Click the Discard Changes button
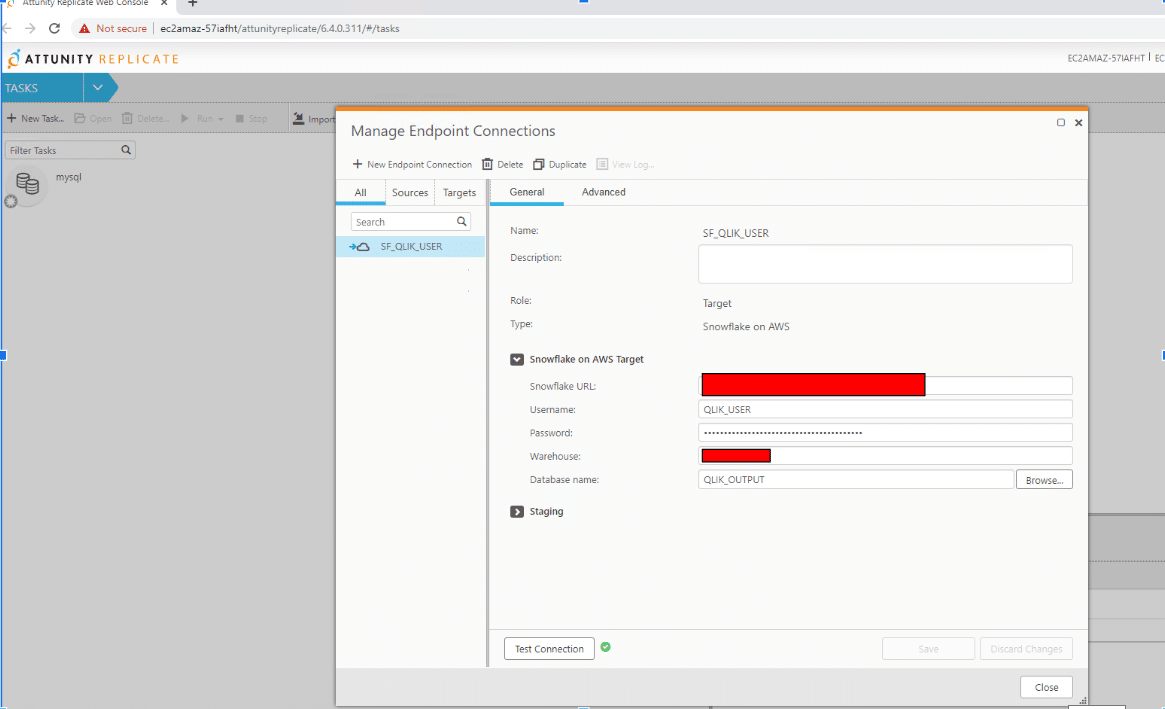 click(1026, 649)
